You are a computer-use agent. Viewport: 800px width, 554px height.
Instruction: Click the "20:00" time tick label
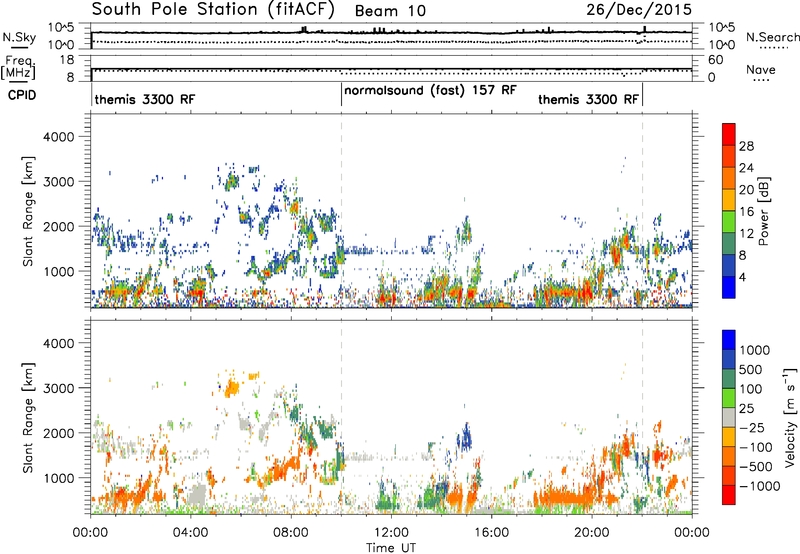(592, 533)
